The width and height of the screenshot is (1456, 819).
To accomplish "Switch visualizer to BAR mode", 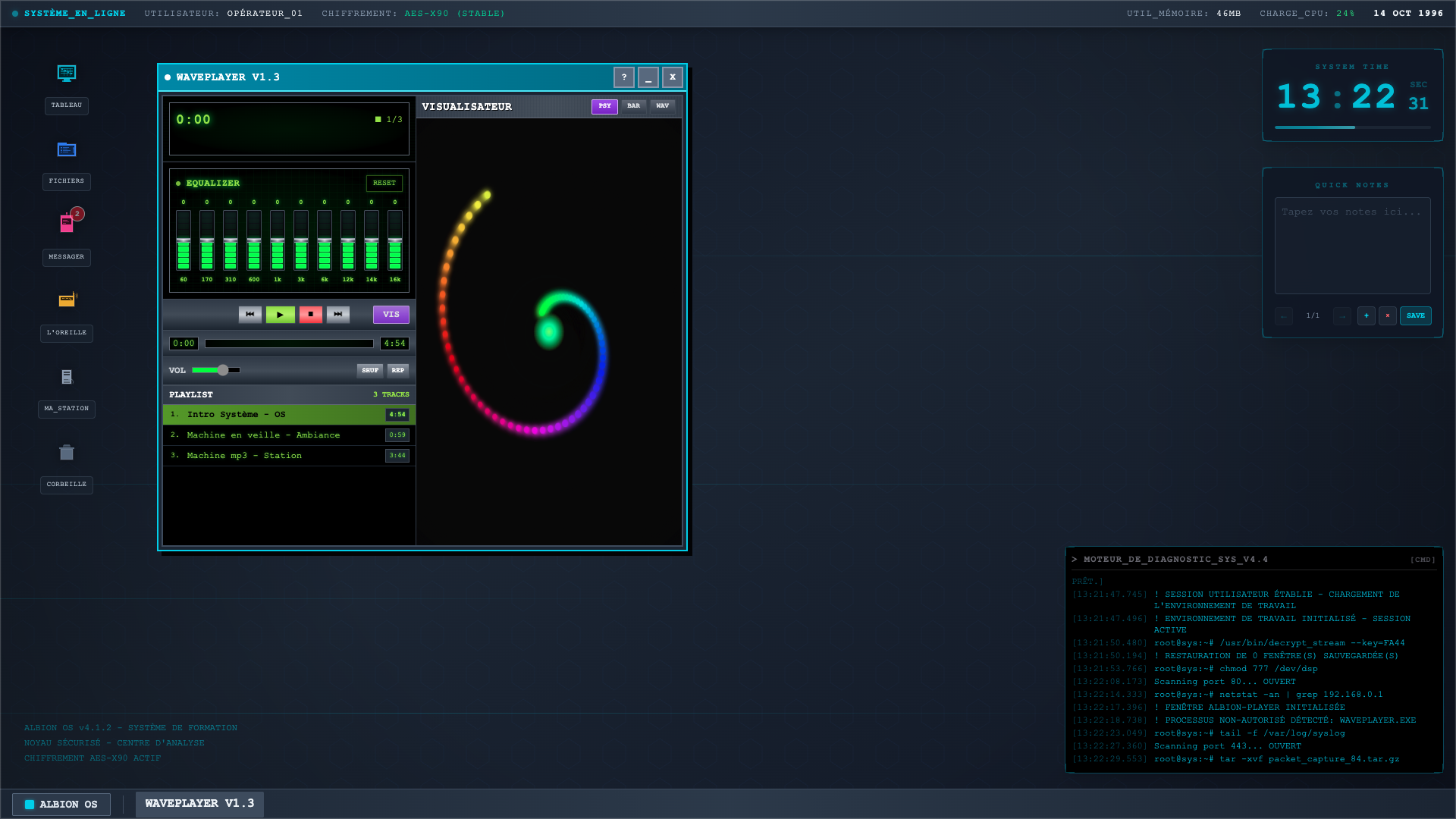I will coord(633,106).
